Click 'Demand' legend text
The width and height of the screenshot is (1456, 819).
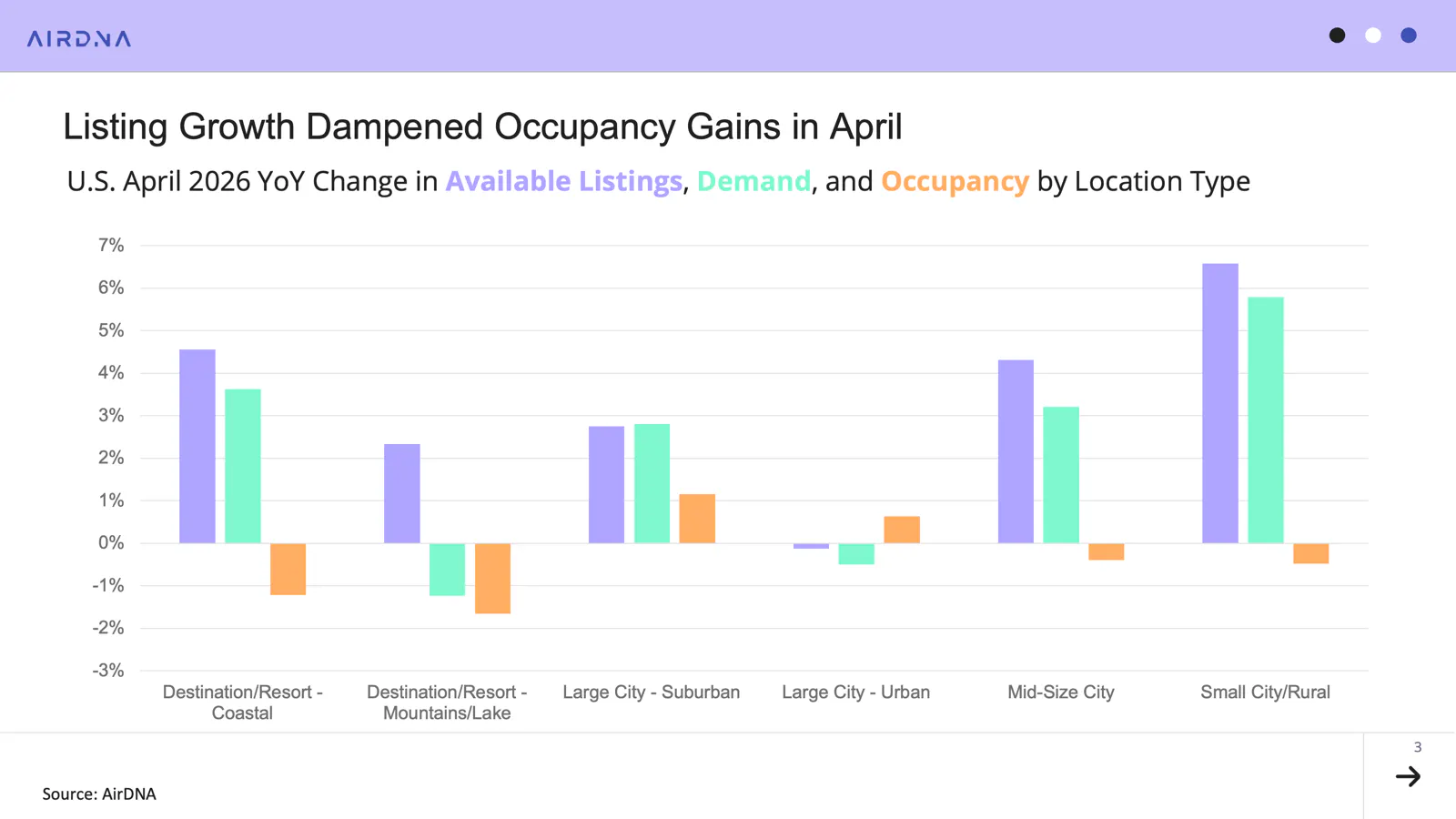pos(753,181)
